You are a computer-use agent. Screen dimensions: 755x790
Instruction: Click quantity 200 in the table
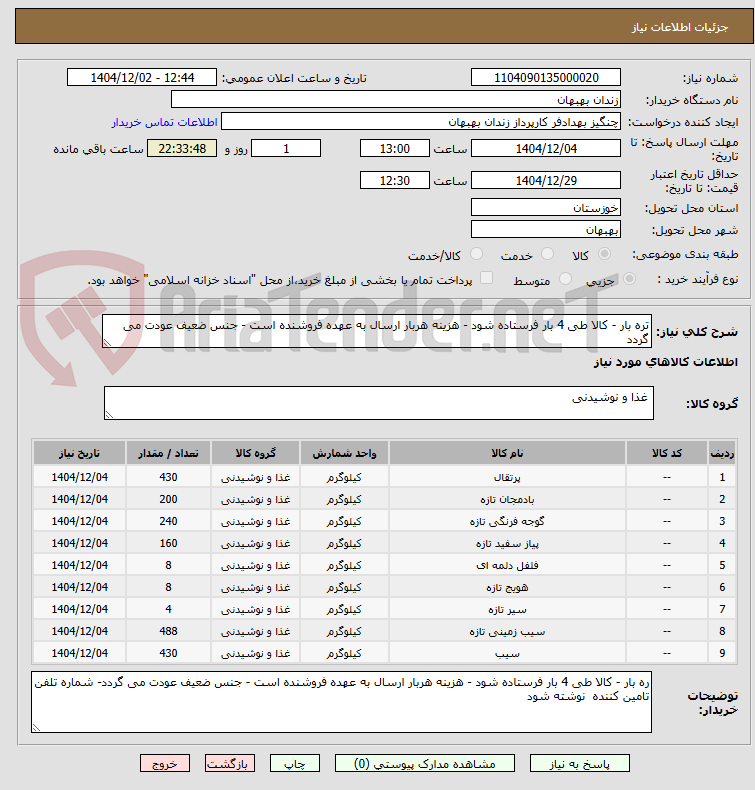pyautogui.click(x=168, y=499)
